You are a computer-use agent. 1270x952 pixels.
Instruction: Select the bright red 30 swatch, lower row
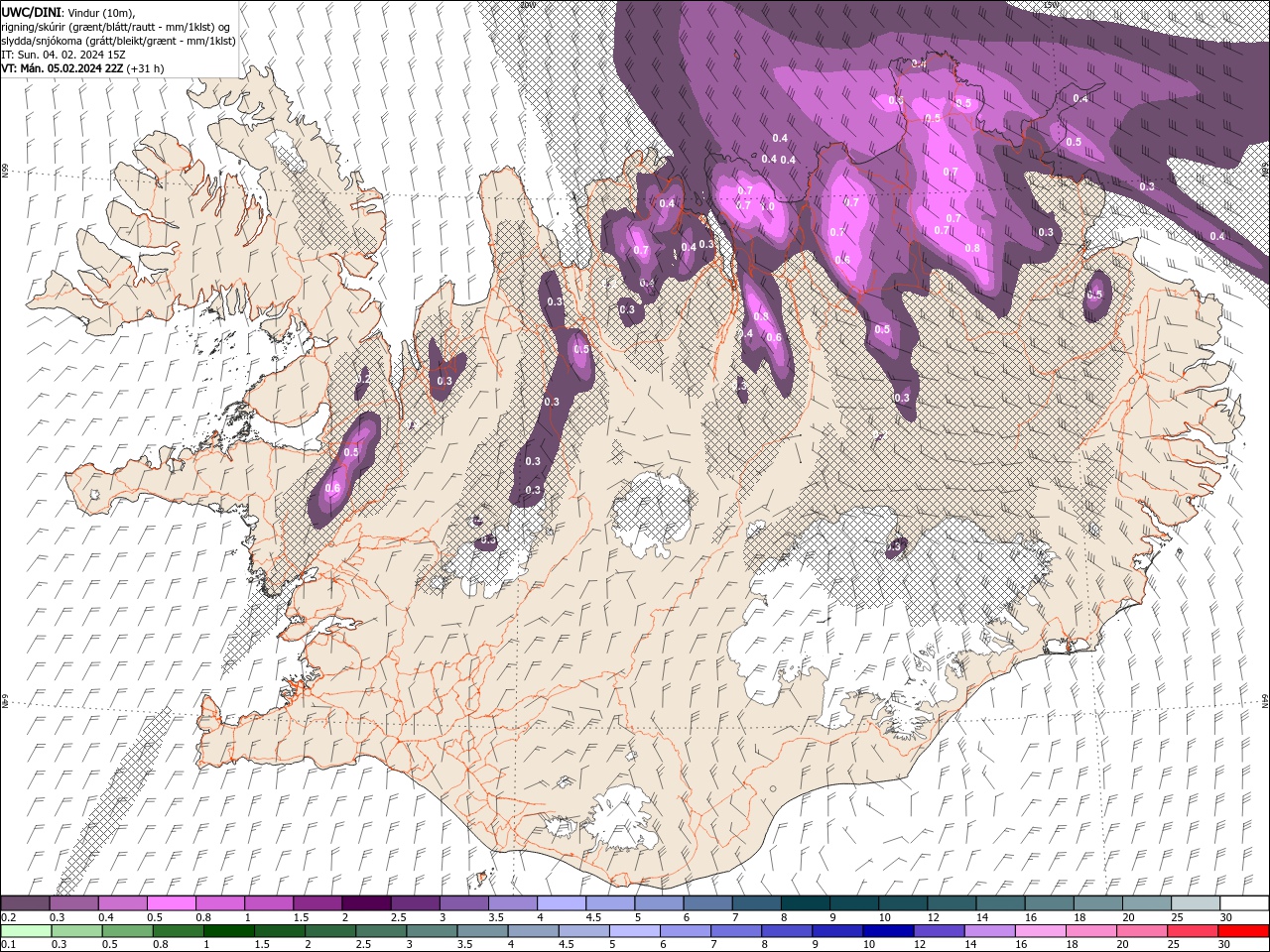1243,931
